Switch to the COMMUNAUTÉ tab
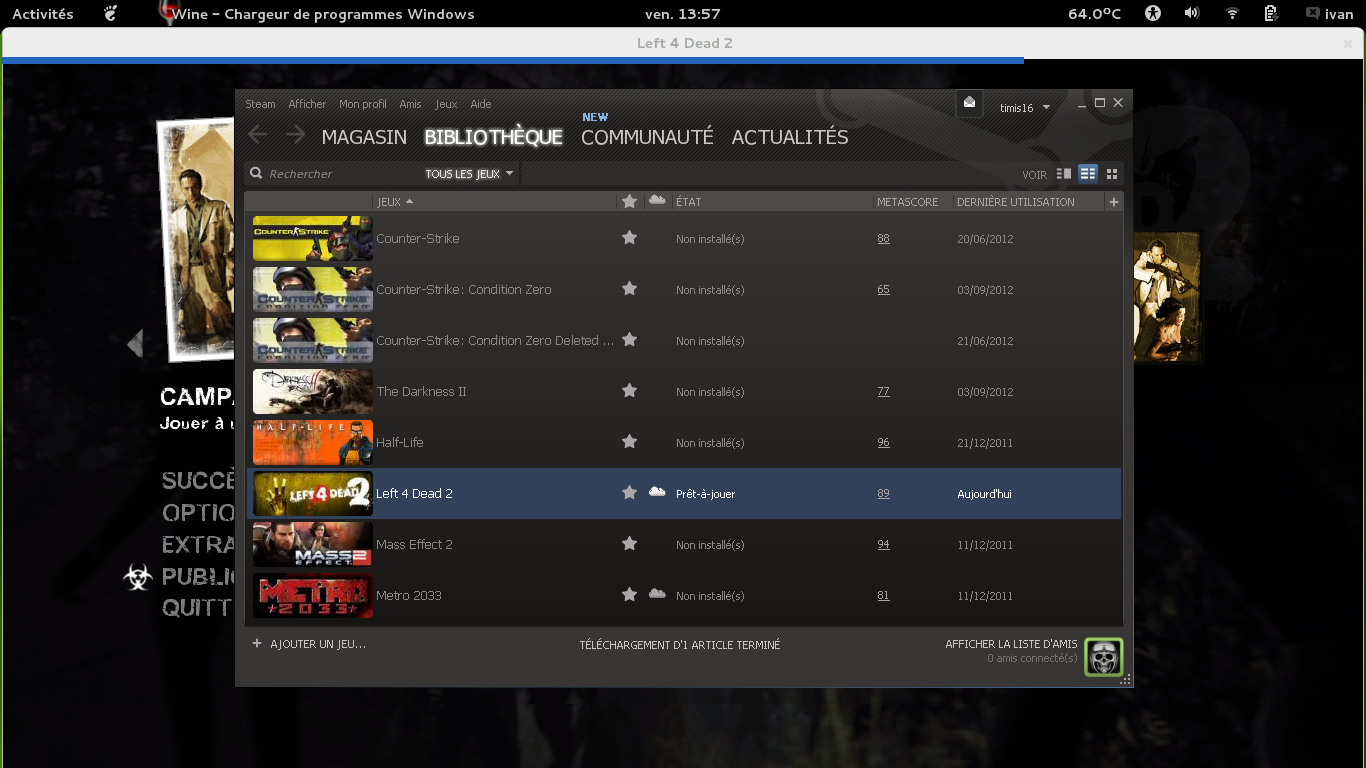1366x768 pixels. point(647,137)
